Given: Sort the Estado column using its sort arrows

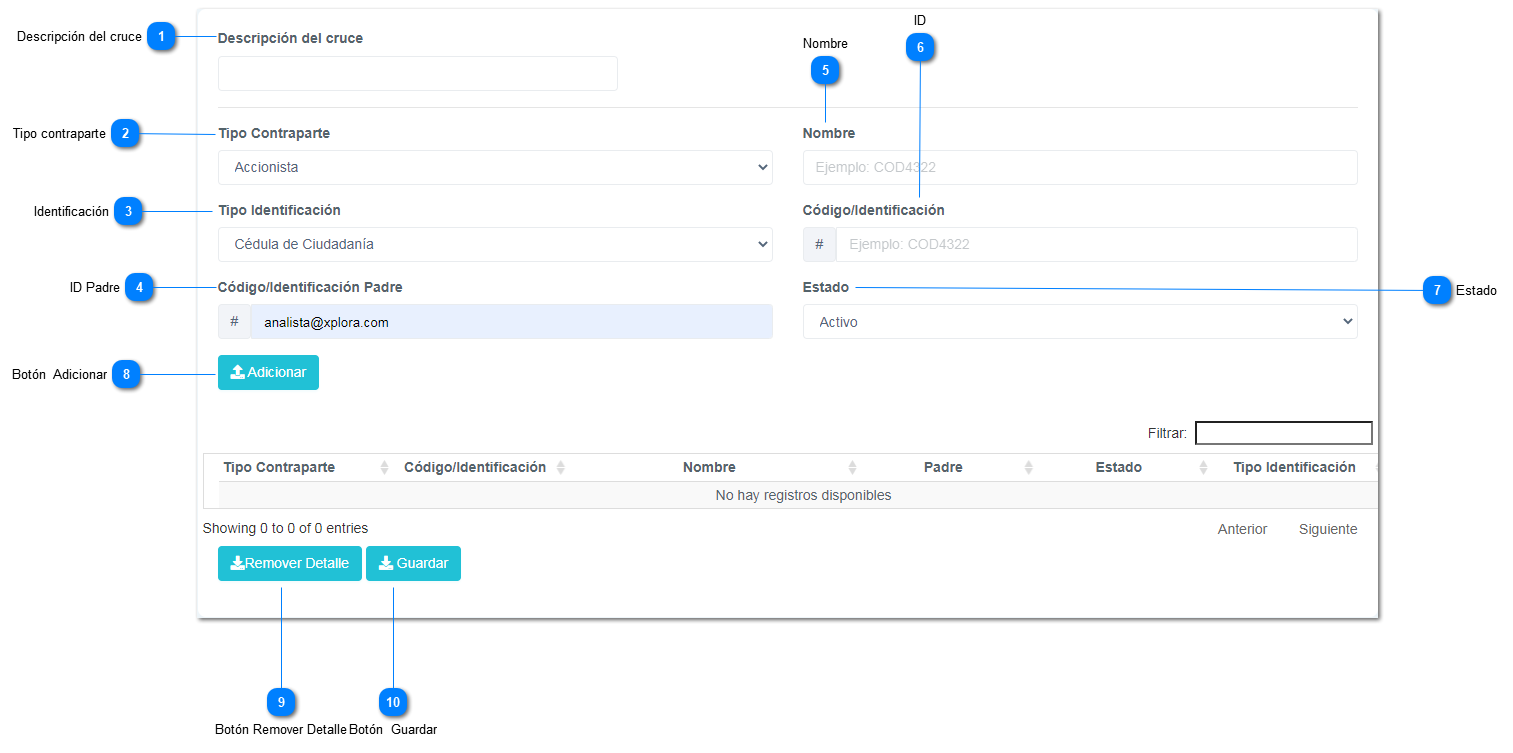Looking at the screenshot, I should click(x=1203, y=466).
